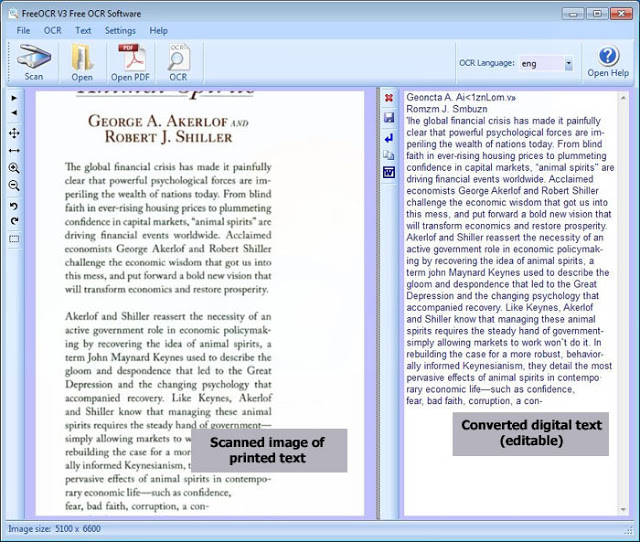Click the OCR line 'Romzm J. Smbuzn'
This screenshot has width=640, height=542.
pos(447,109)
